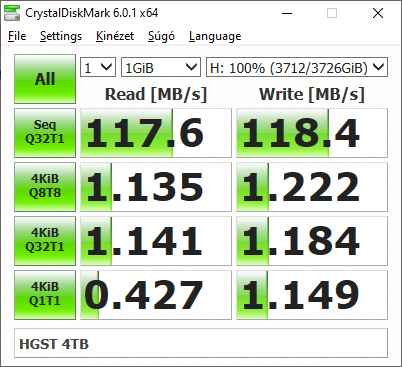Expand the H: drive selection dropdown
This screenshot has width=402, height=367.
click(297, 67)
